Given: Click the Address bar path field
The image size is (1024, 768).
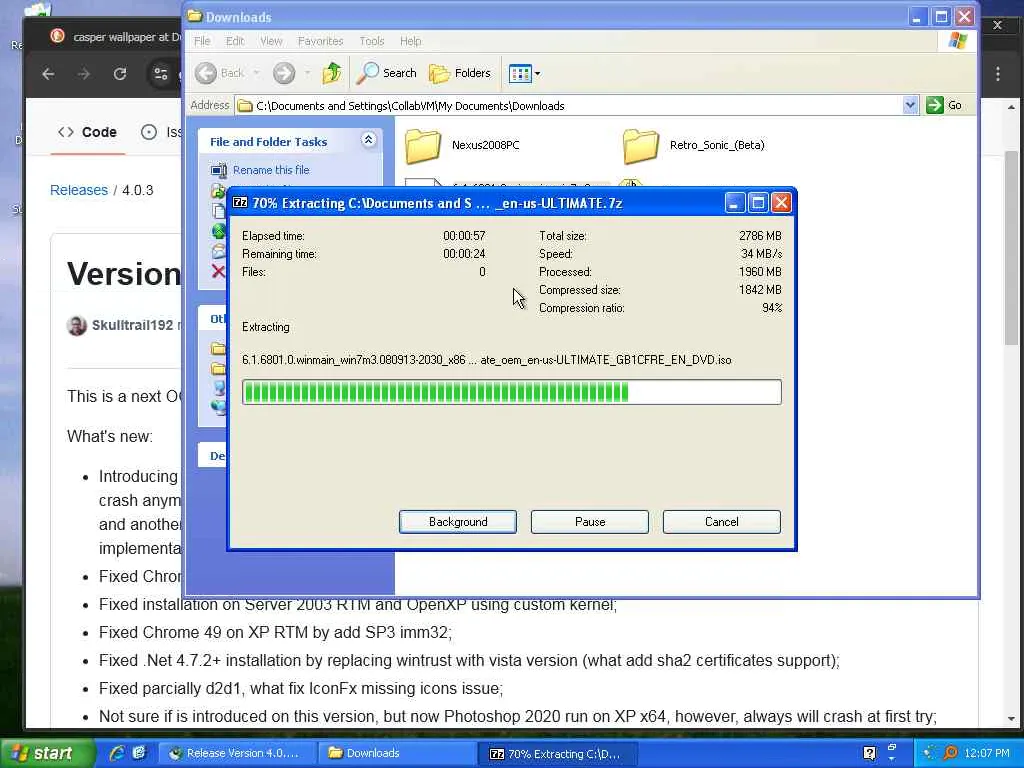Looking at the screenshot, I should coord(568,106).
